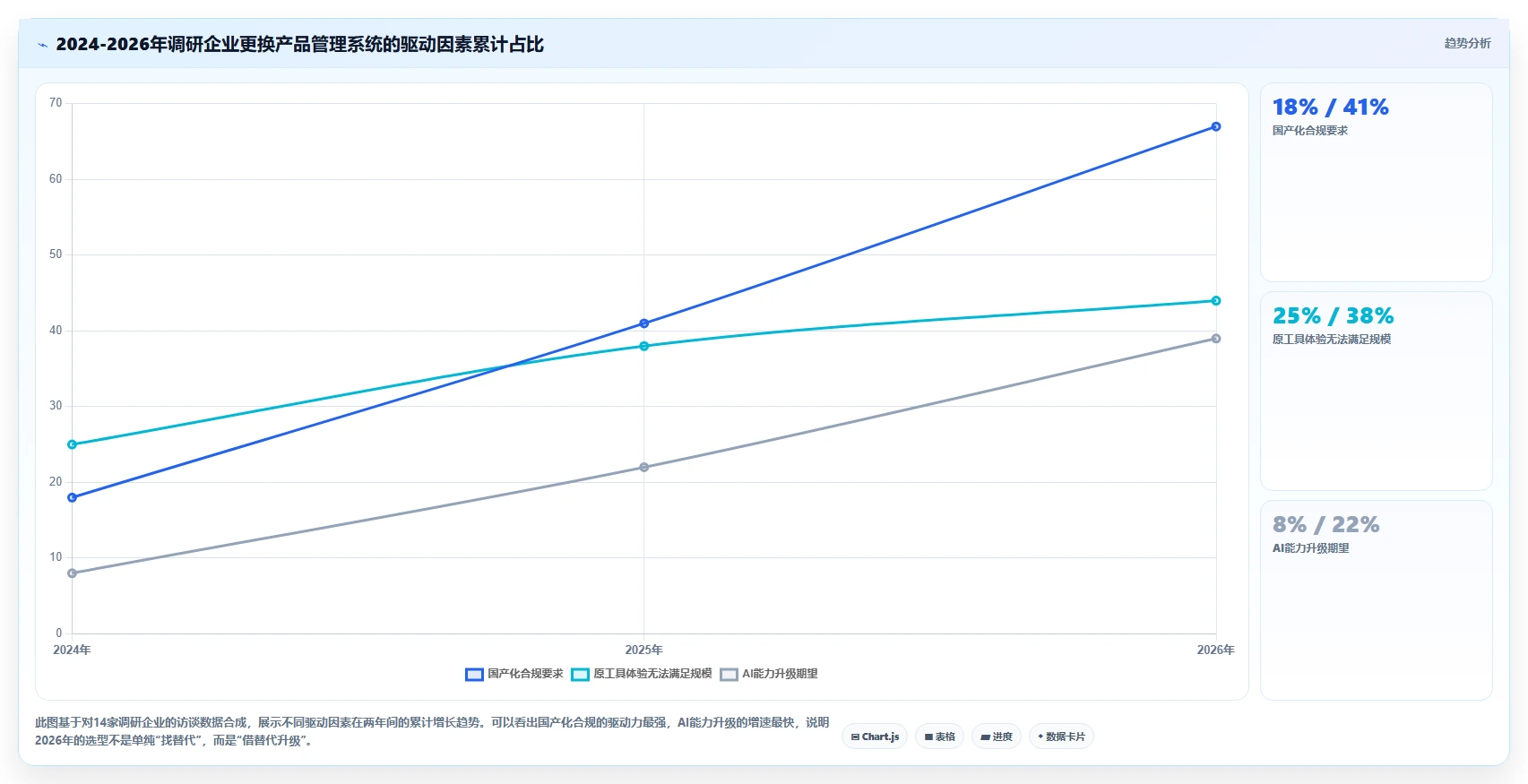The width and height of the screenshot is (1528, 784).
Task: Click the 进度 tag
Action: point(997,737)
